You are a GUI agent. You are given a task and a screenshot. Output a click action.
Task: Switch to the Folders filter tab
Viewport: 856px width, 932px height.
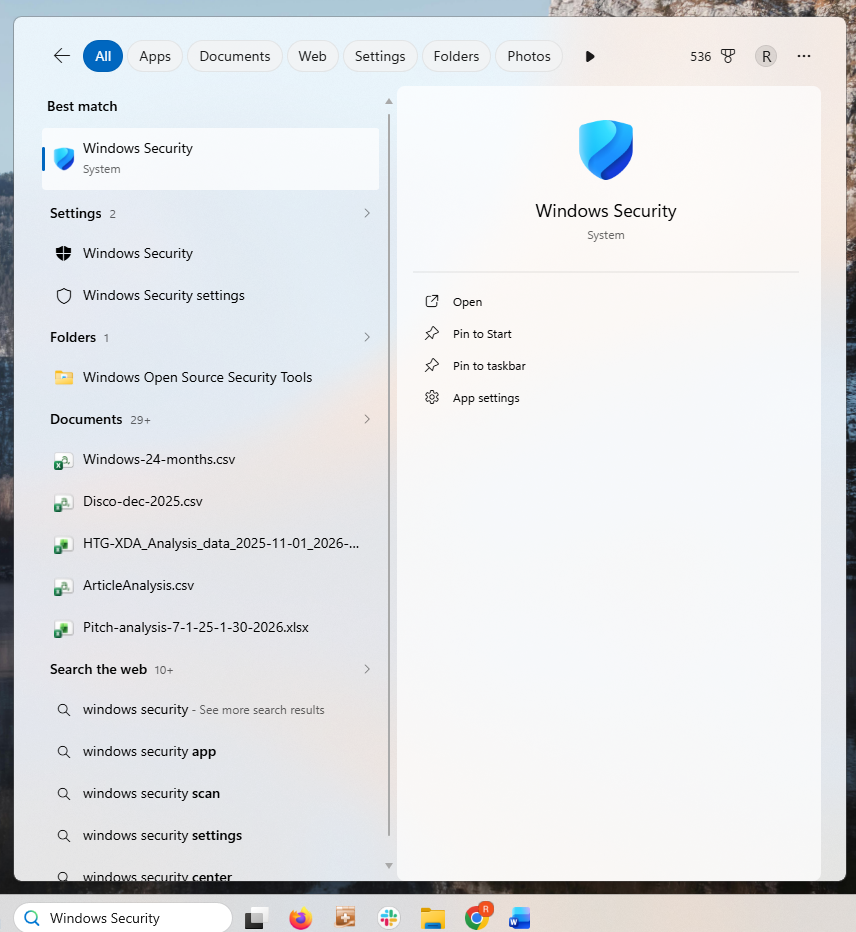coord(456,56)
